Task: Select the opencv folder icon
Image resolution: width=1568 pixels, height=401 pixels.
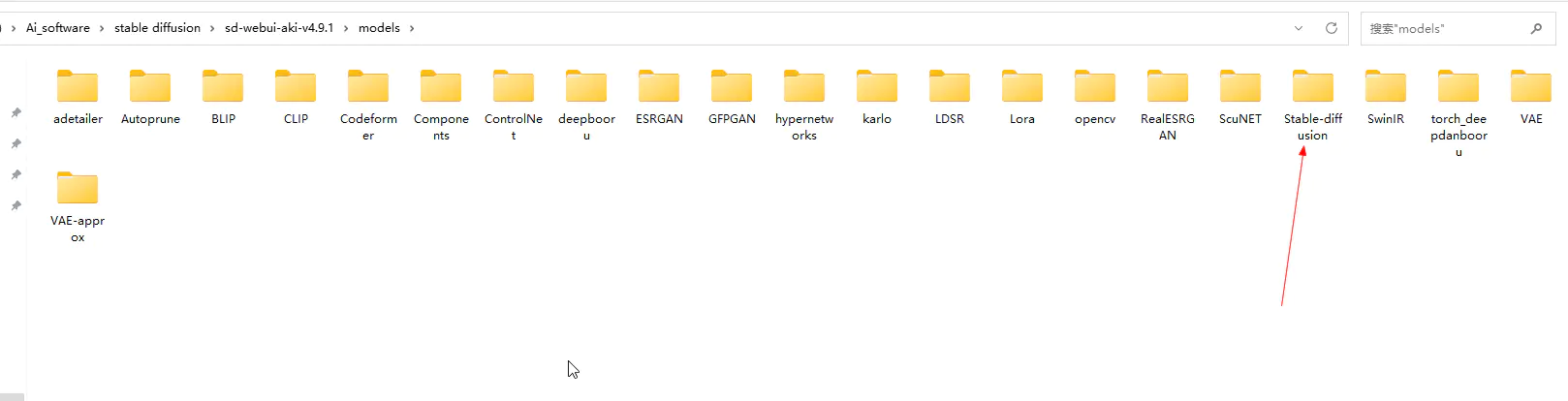Action: (x=1095, y=87)
